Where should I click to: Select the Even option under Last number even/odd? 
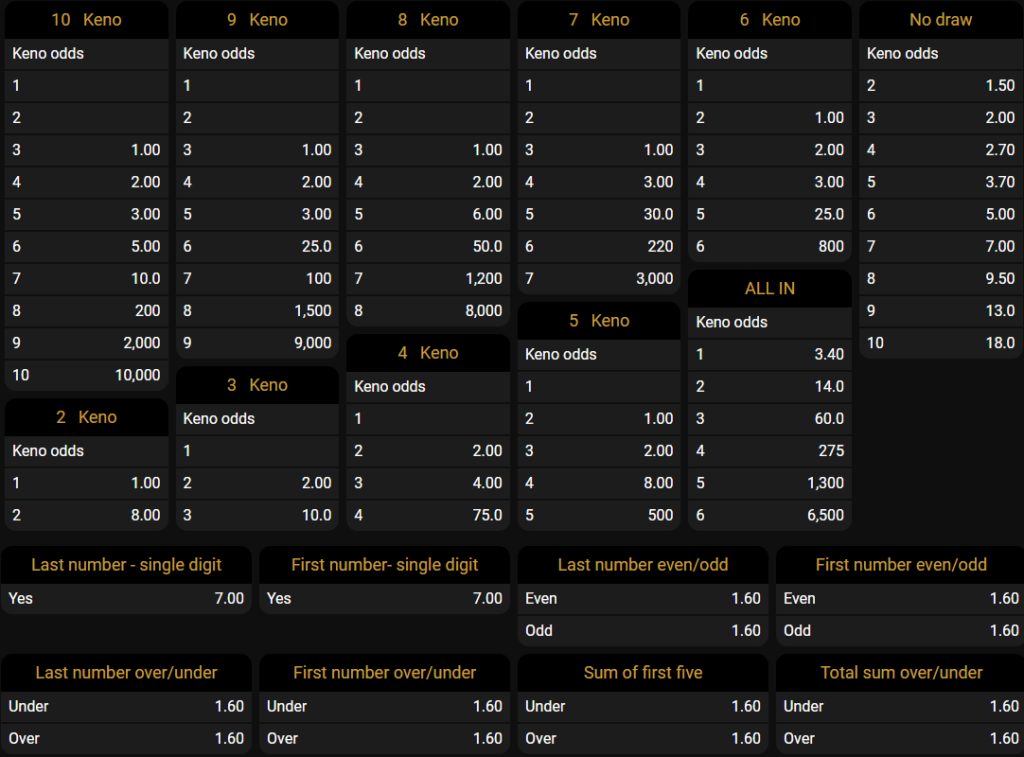tap(642, 598)
